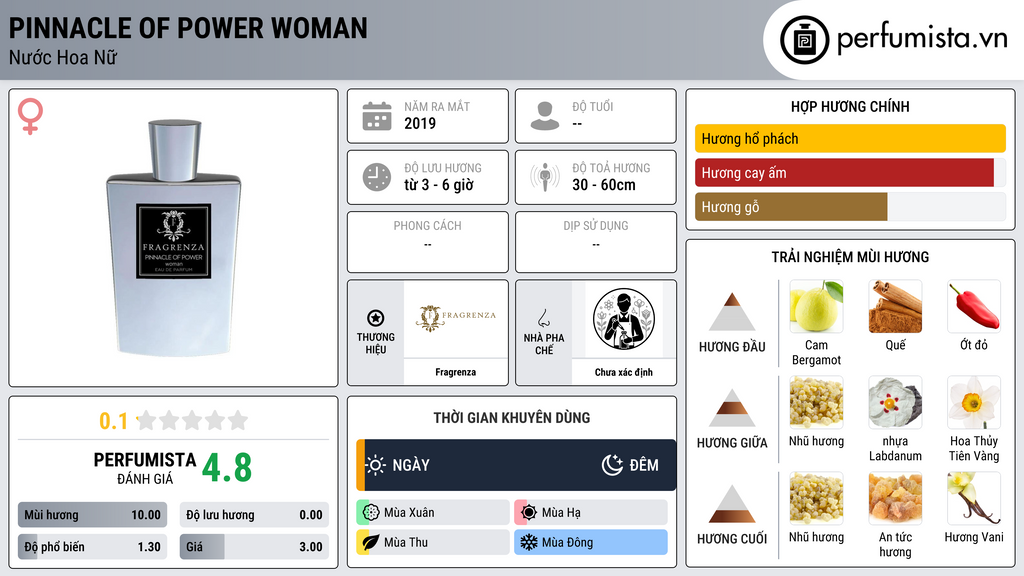
Task: Select the Mùa Thu season chip
Action: pyautogui.click(x=433, y=542)
